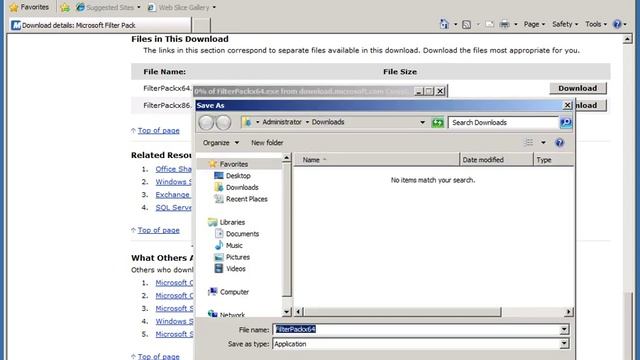Sort by Date modified column header
The height and width of the screenshot is (360, 640).
(x=496, y=160)
